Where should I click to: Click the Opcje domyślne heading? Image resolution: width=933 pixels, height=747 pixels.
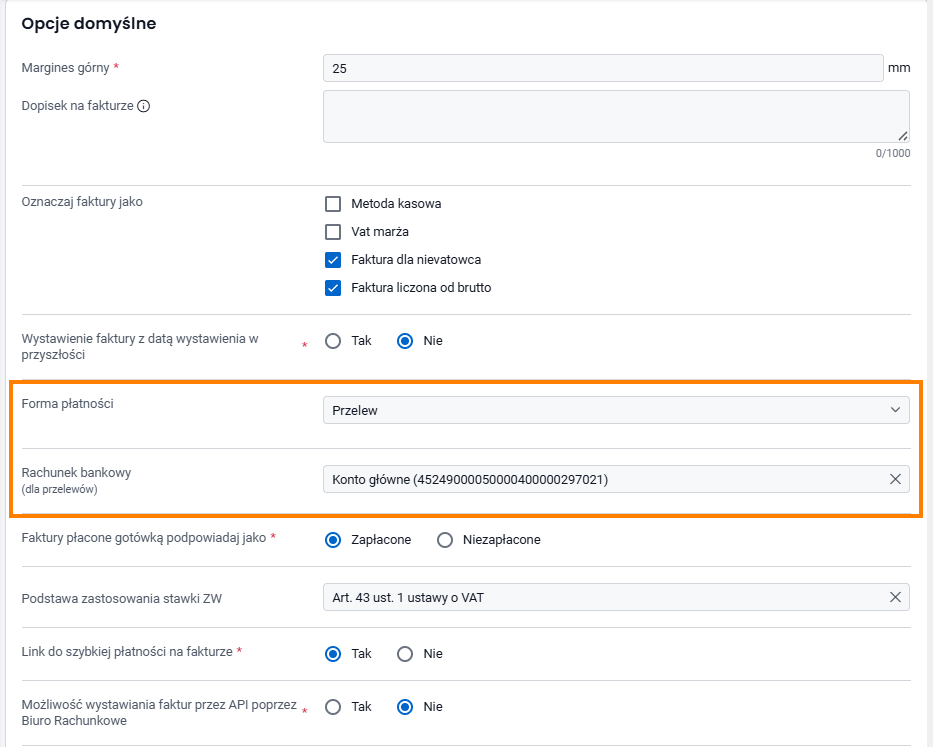[89, 24]
